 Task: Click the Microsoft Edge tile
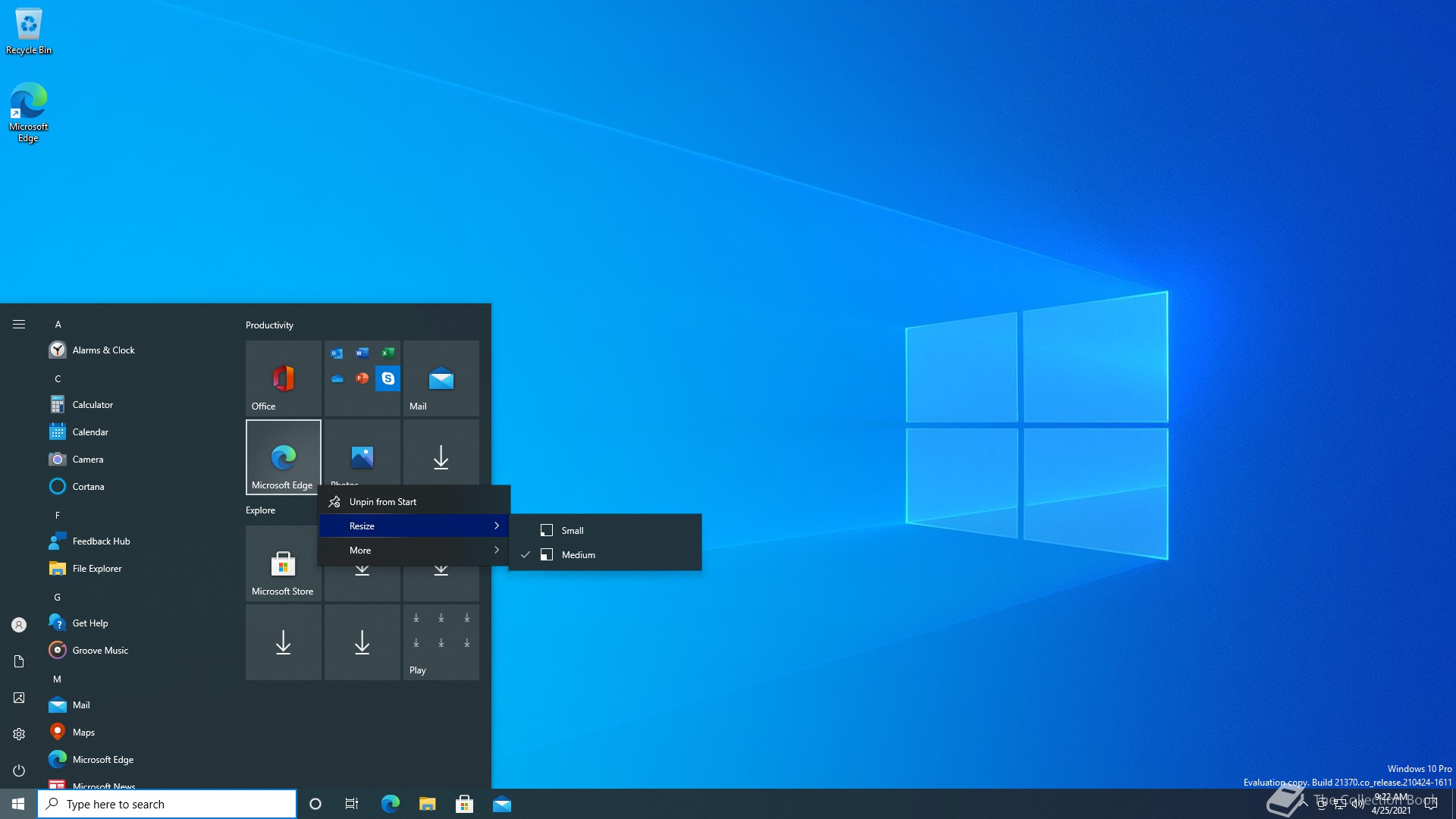pyautogui.click(x=284, y=457)
